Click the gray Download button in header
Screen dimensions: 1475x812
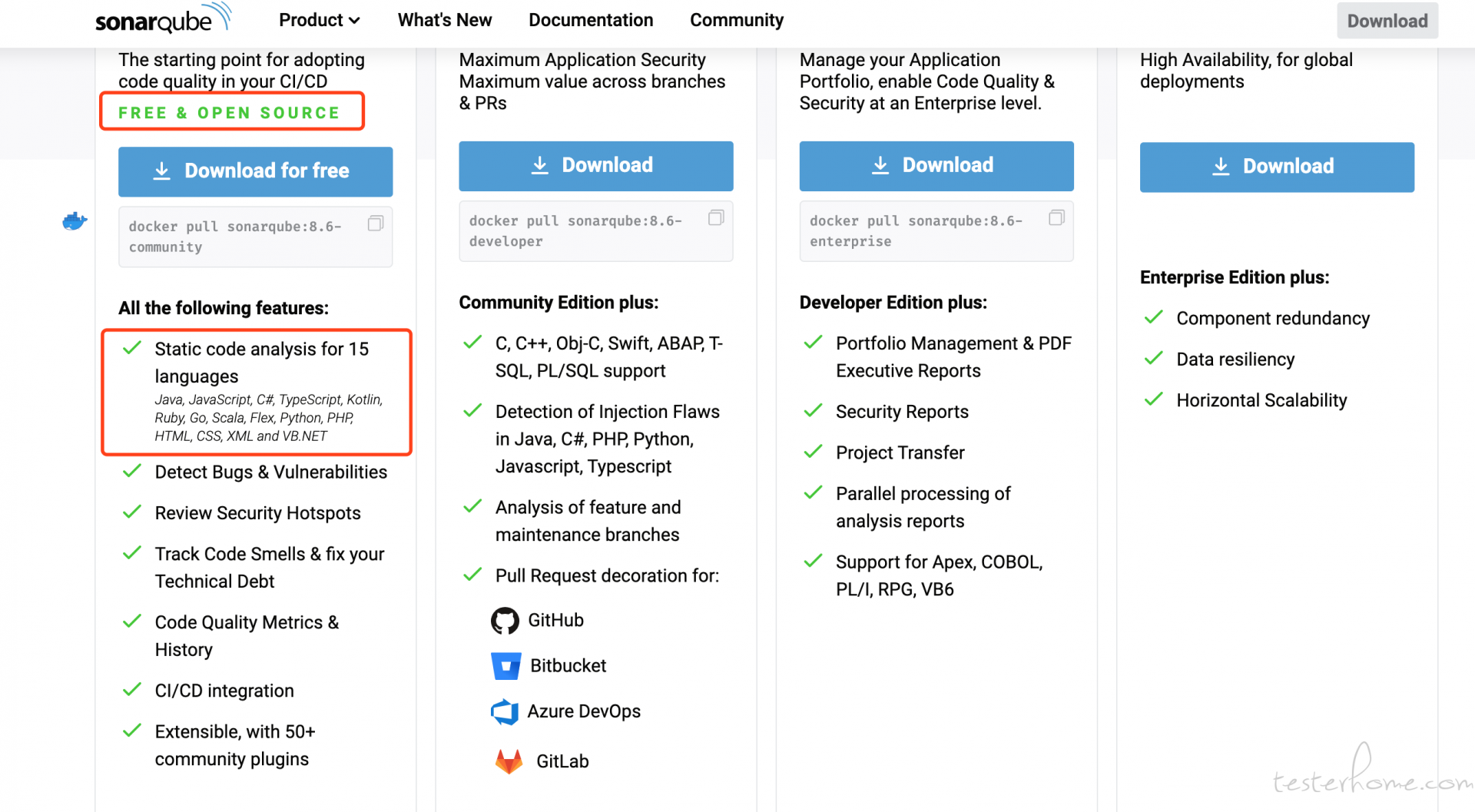coord(1387,21)
